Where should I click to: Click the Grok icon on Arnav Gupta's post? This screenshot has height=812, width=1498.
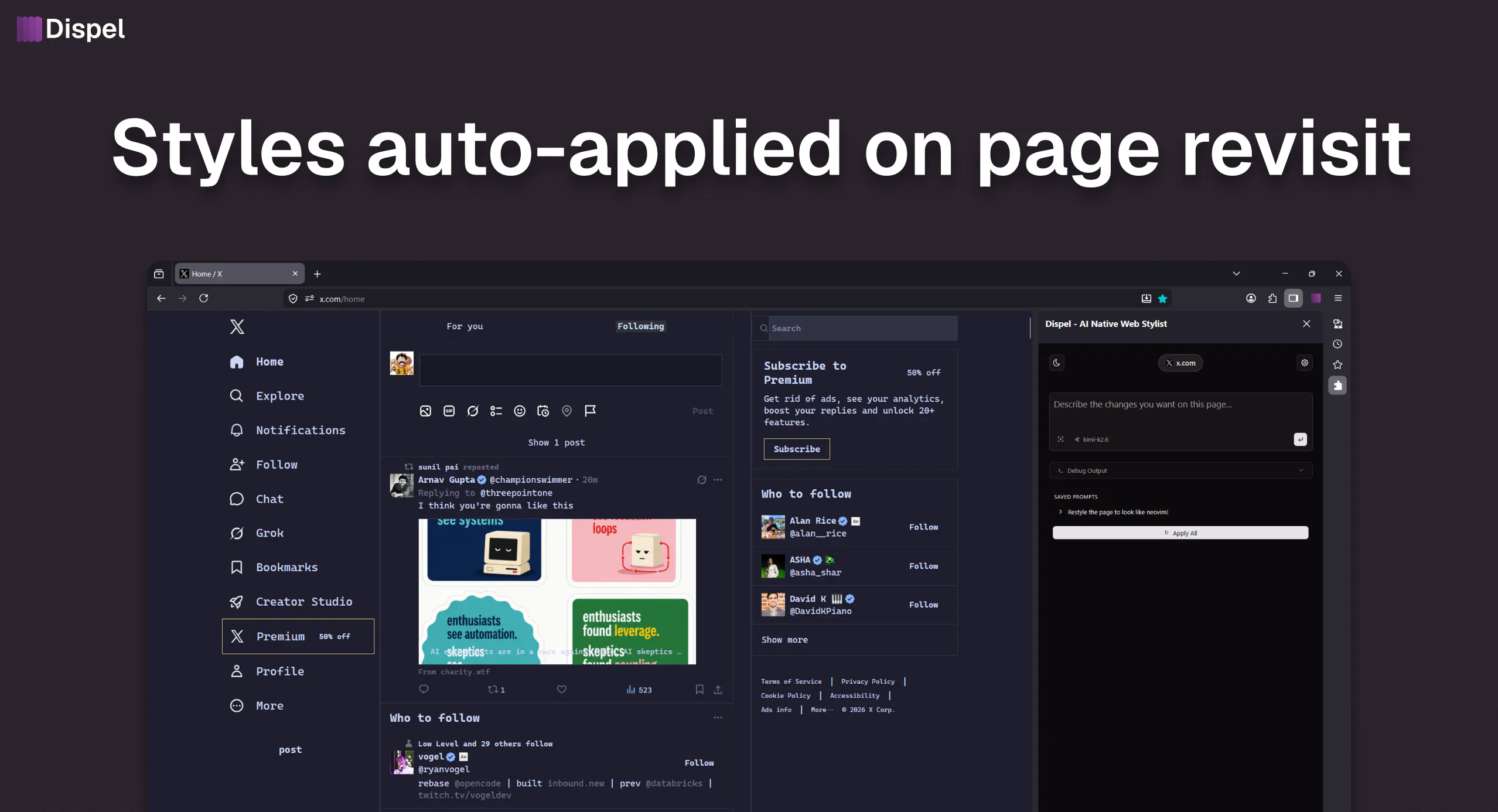click(x=702, y=480)
